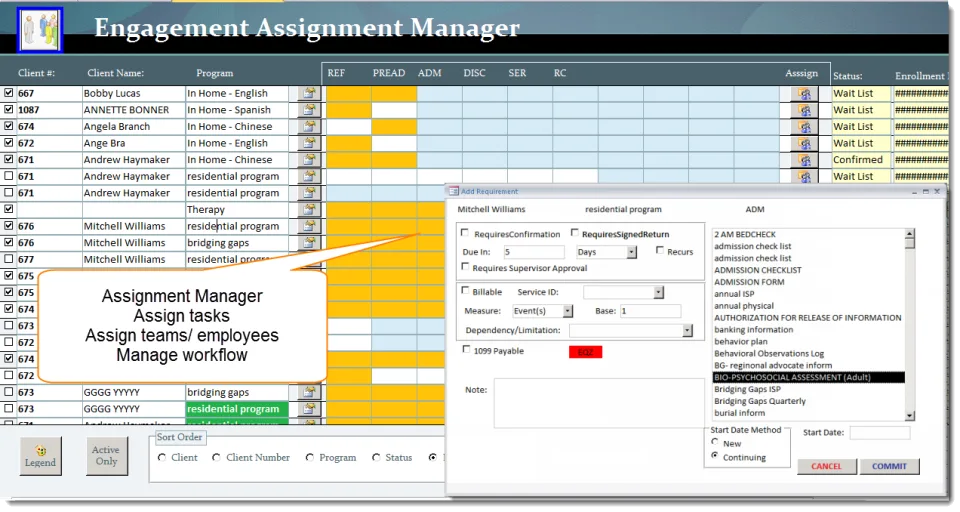Select Behavioral Observations Log item
The width and height of the screenshot is (960, 512).
[x=769, y=353]
